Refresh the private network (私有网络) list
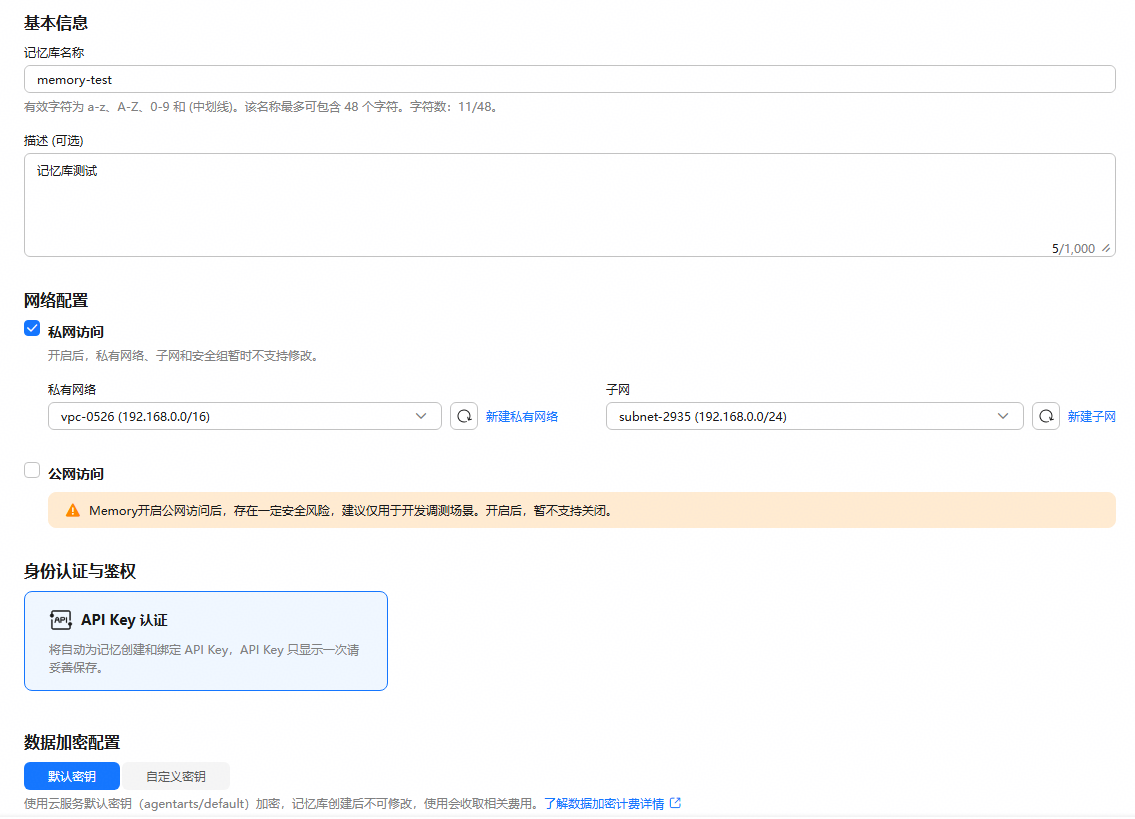 pyautogui.click(x=464, y=416)
